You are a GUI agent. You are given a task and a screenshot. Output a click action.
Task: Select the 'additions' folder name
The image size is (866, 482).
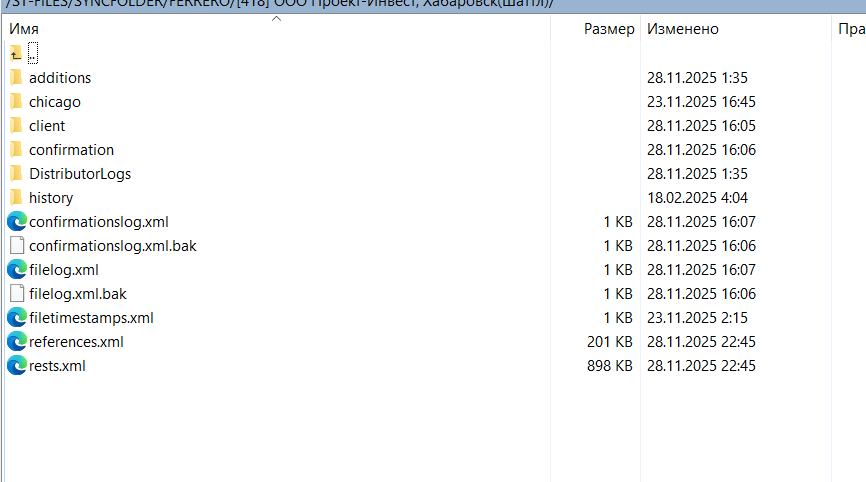(60, 78)
